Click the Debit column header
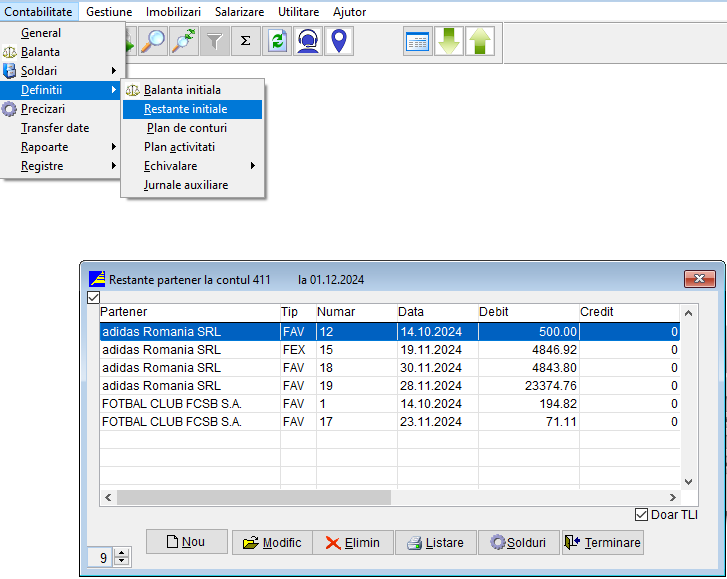The image size is (727, 579). tap(529, 312)
